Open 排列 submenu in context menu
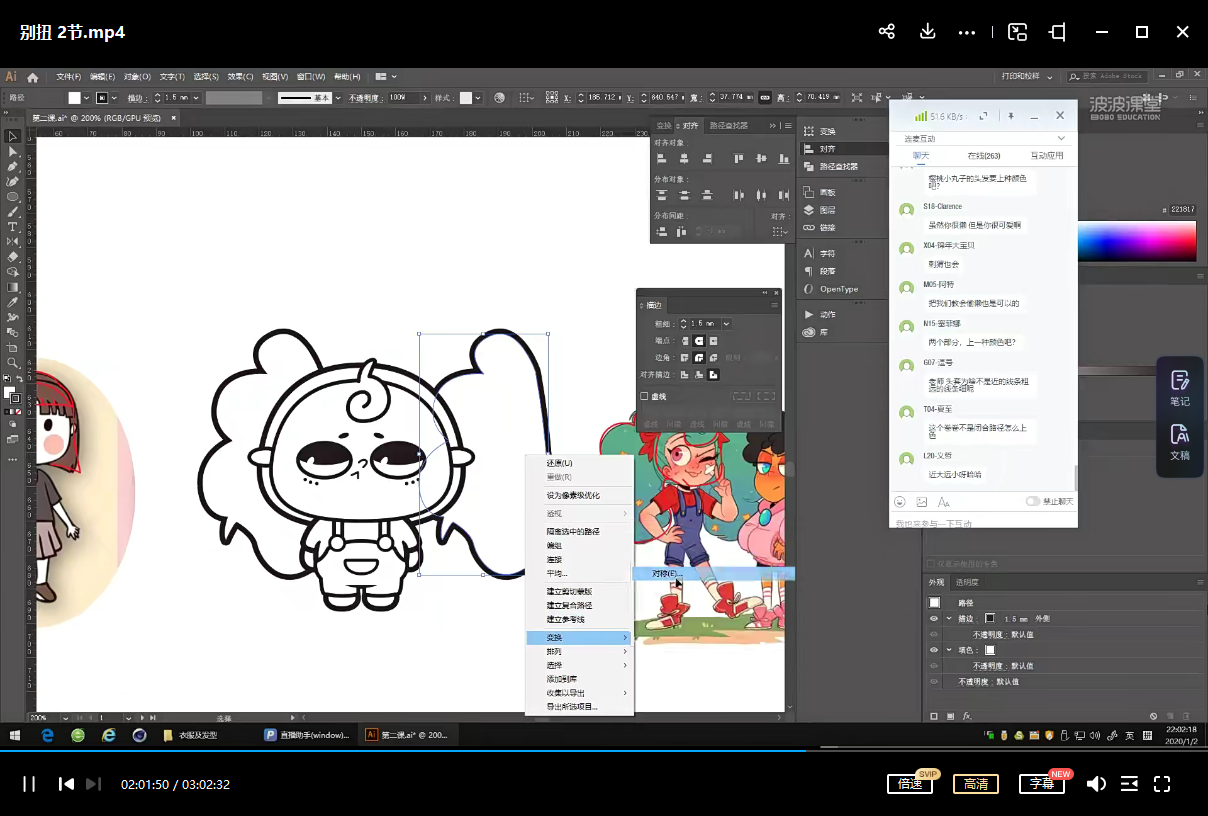Viewport: 1208px width, 816px height. tap(578, 651)
